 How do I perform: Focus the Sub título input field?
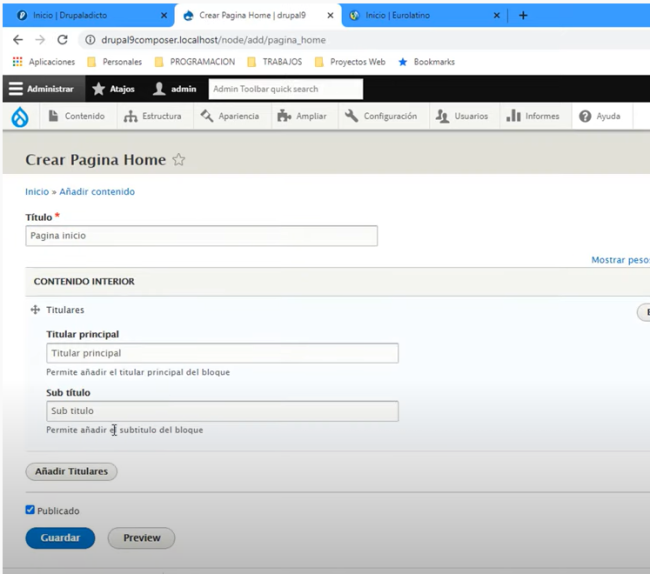click(x=223, y=411)
